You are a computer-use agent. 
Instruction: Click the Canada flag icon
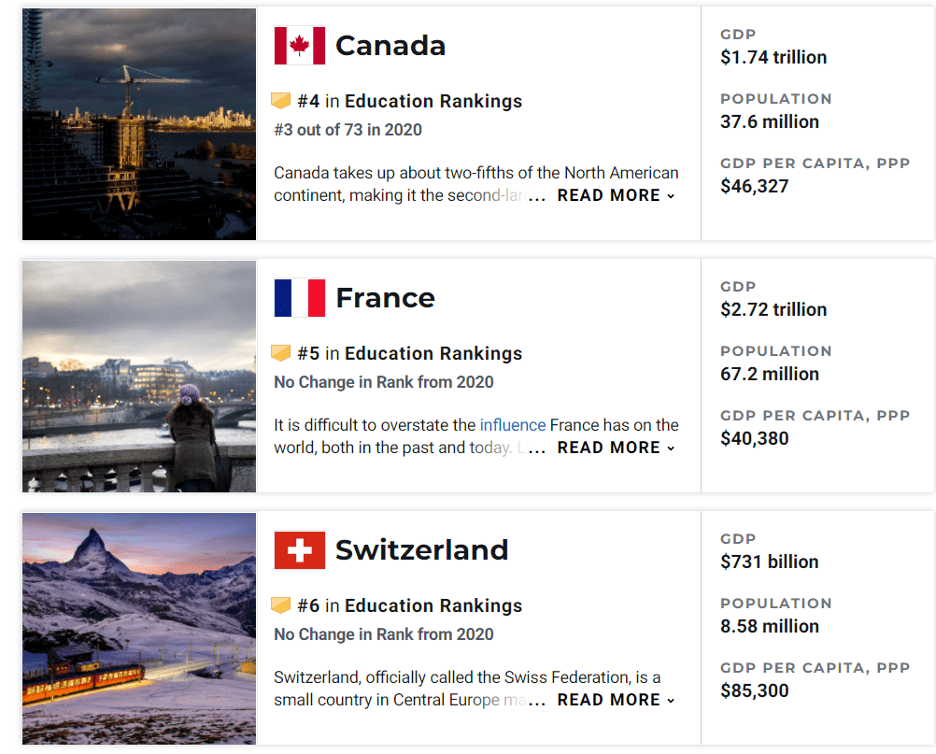[300, 45]
